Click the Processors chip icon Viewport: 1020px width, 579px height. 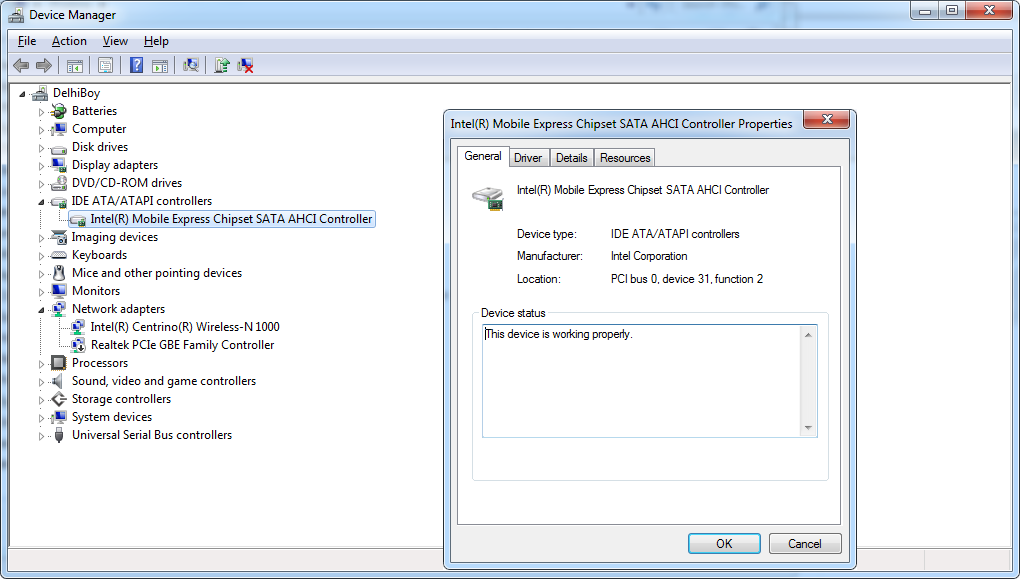click(59, 363)
